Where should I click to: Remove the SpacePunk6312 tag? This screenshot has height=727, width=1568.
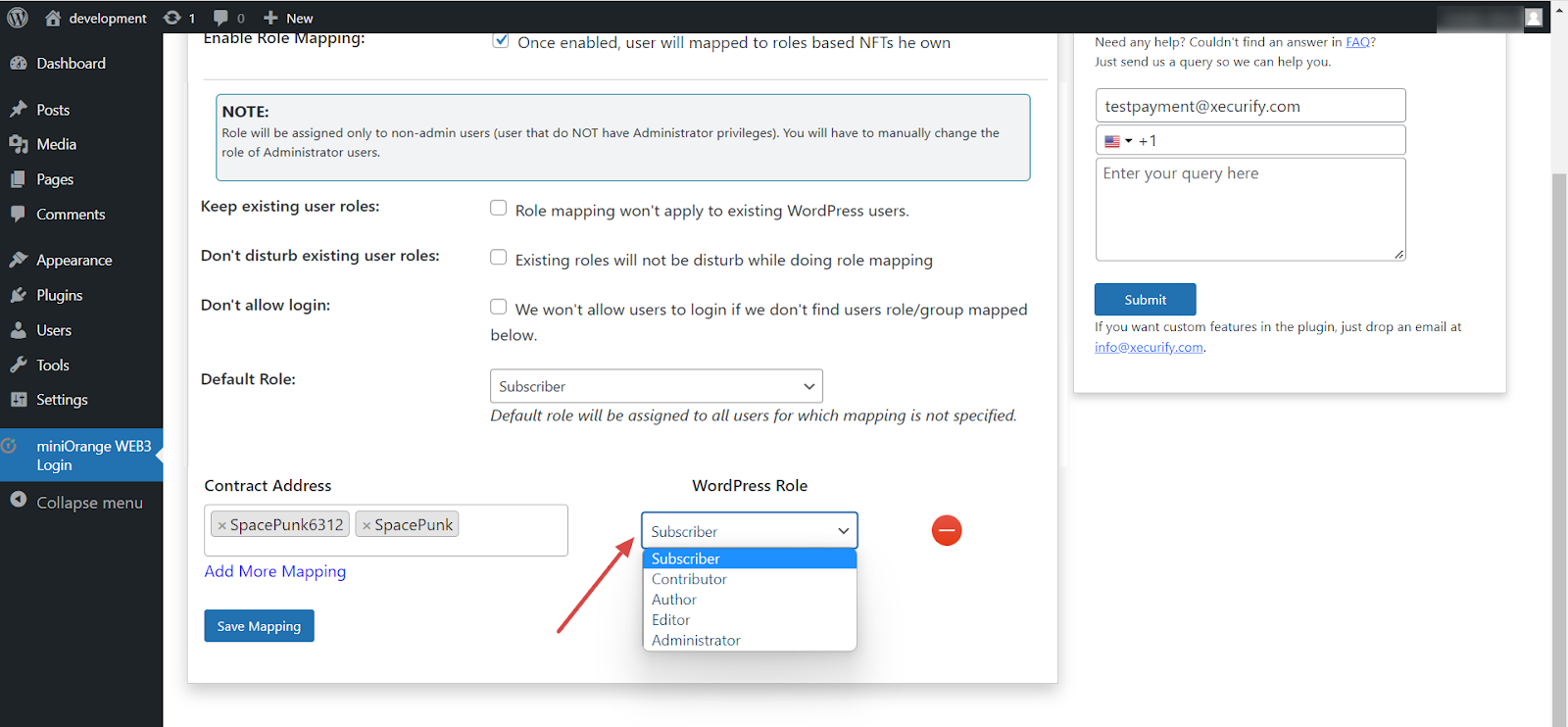(x=222, y=526)
